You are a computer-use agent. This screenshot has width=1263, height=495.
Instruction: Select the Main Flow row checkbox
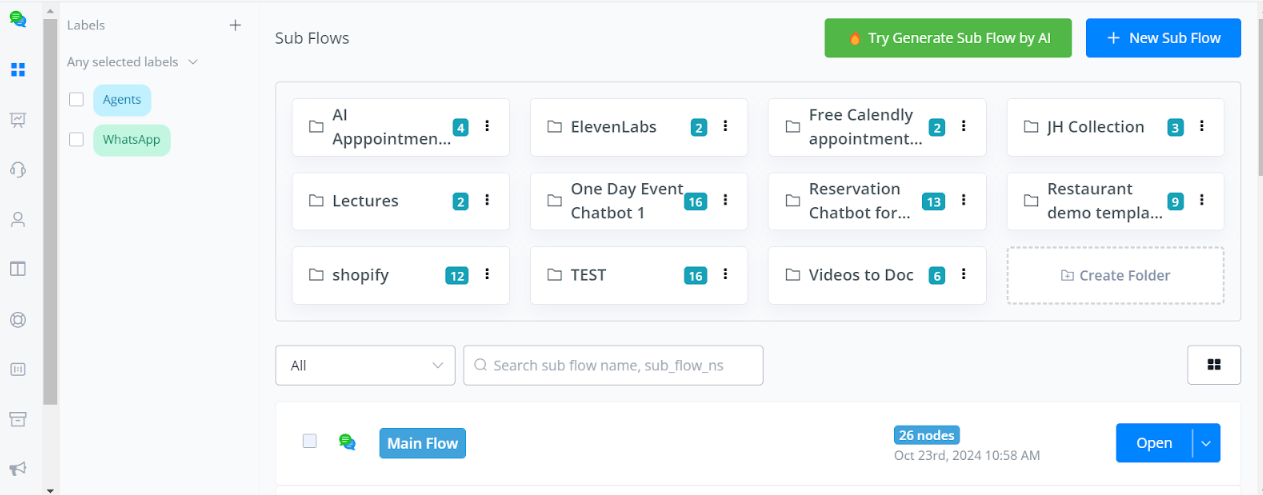point(310,441)
